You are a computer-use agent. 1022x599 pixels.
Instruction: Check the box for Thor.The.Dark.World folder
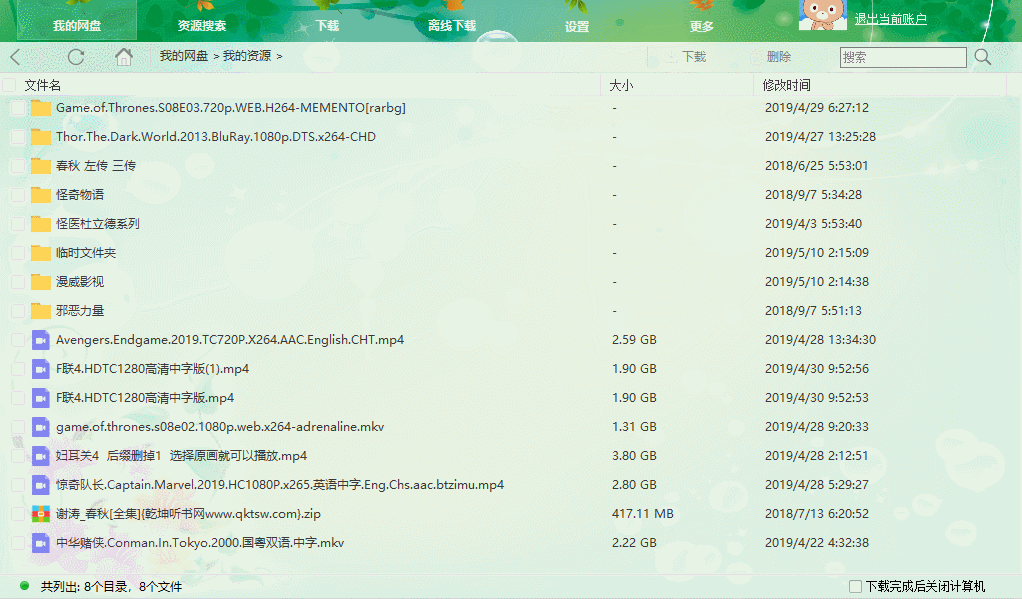click(x=18, y=137)
